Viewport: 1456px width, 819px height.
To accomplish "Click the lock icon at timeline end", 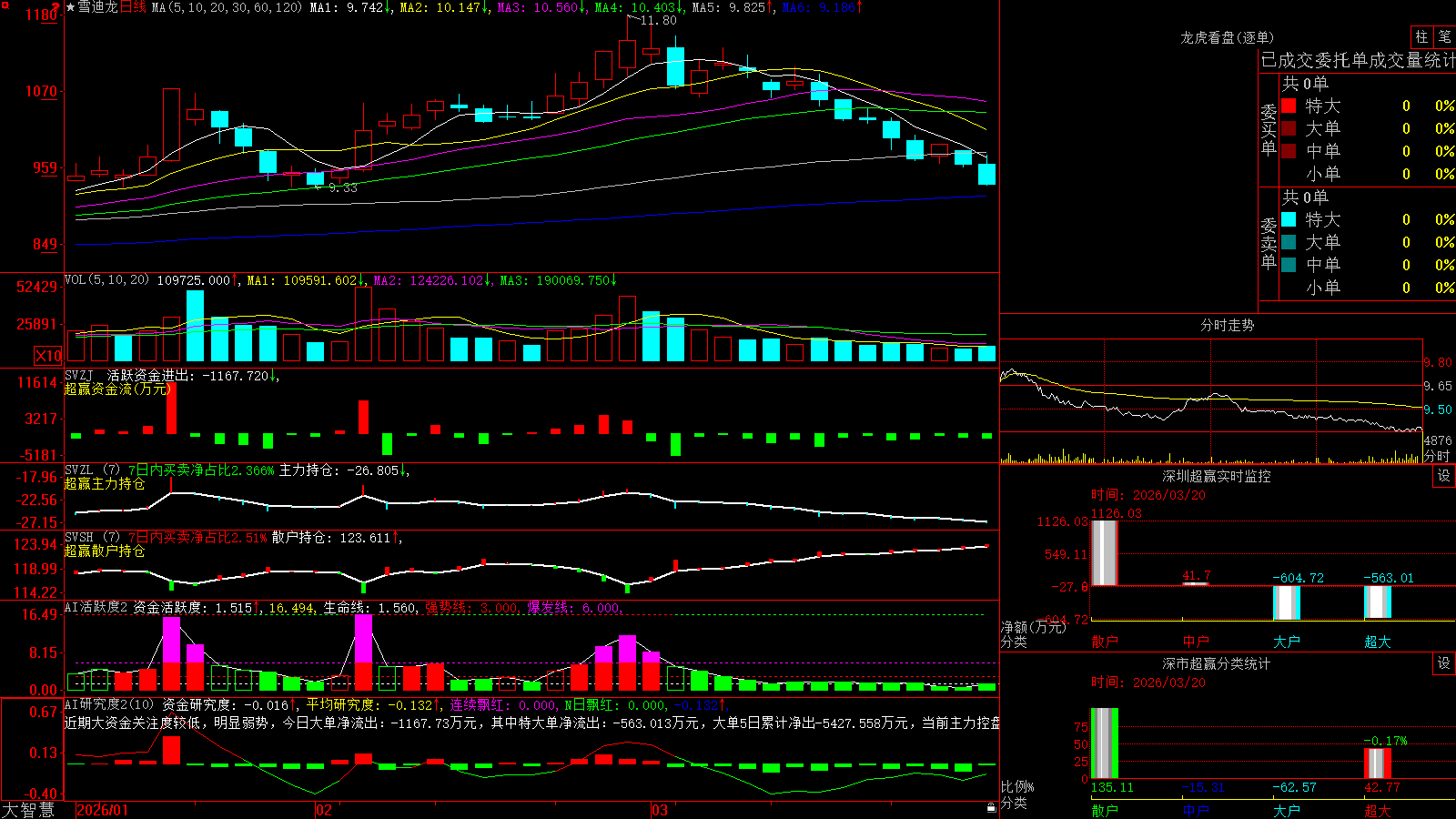I will 992,807.
